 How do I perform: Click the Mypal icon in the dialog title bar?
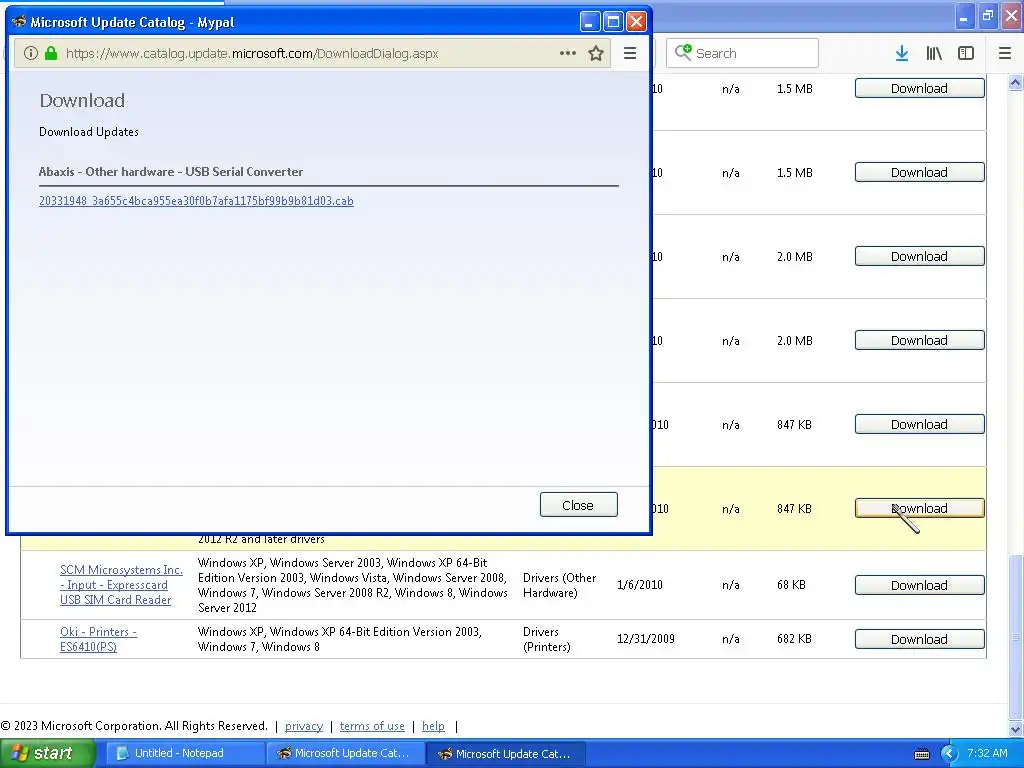coord(20,22)
